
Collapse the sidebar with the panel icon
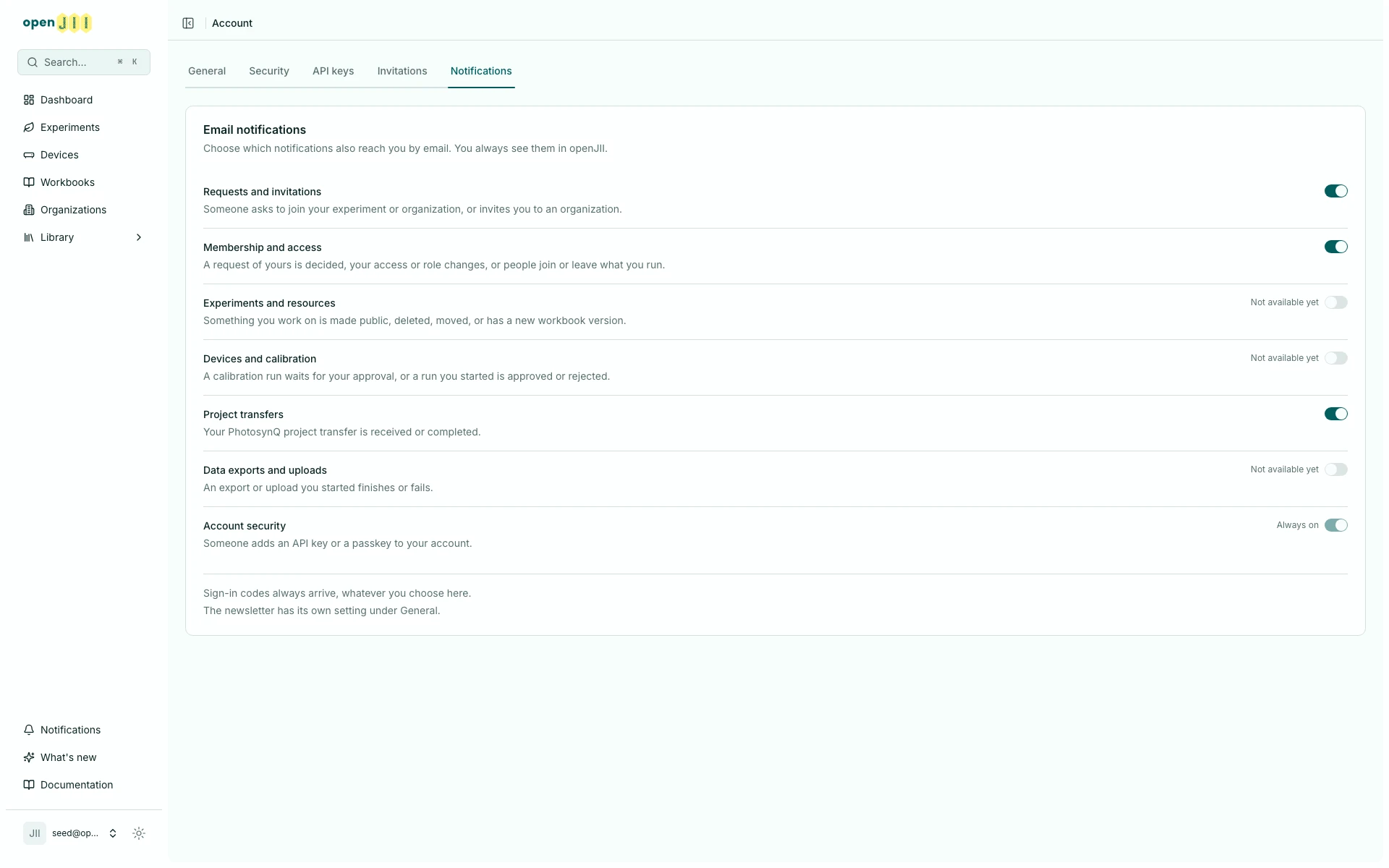pyautogui.click(x=188, y=23)
